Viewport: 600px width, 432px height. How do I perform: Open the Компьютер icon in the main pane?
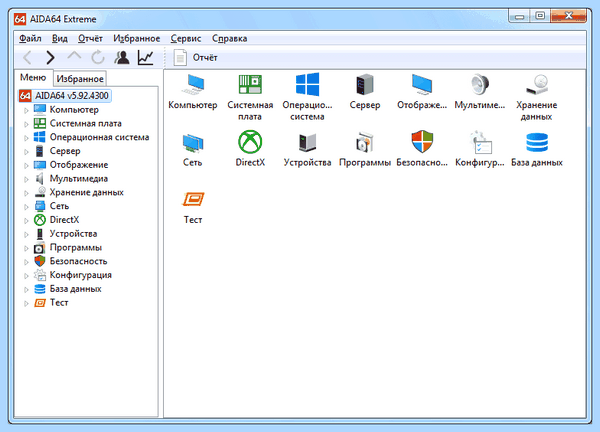point(193,85)
